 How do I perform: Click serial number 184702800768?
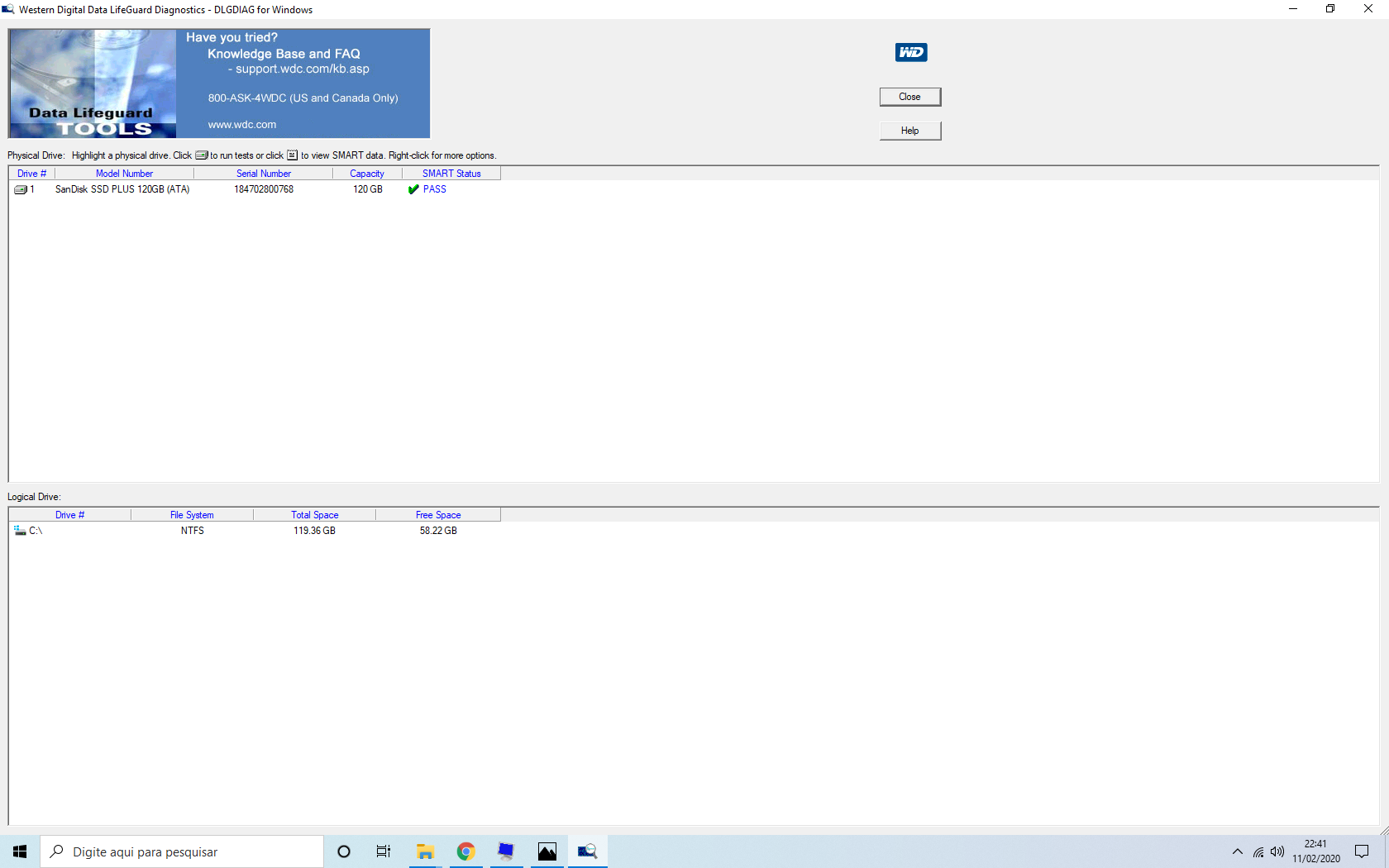[264, 189]
